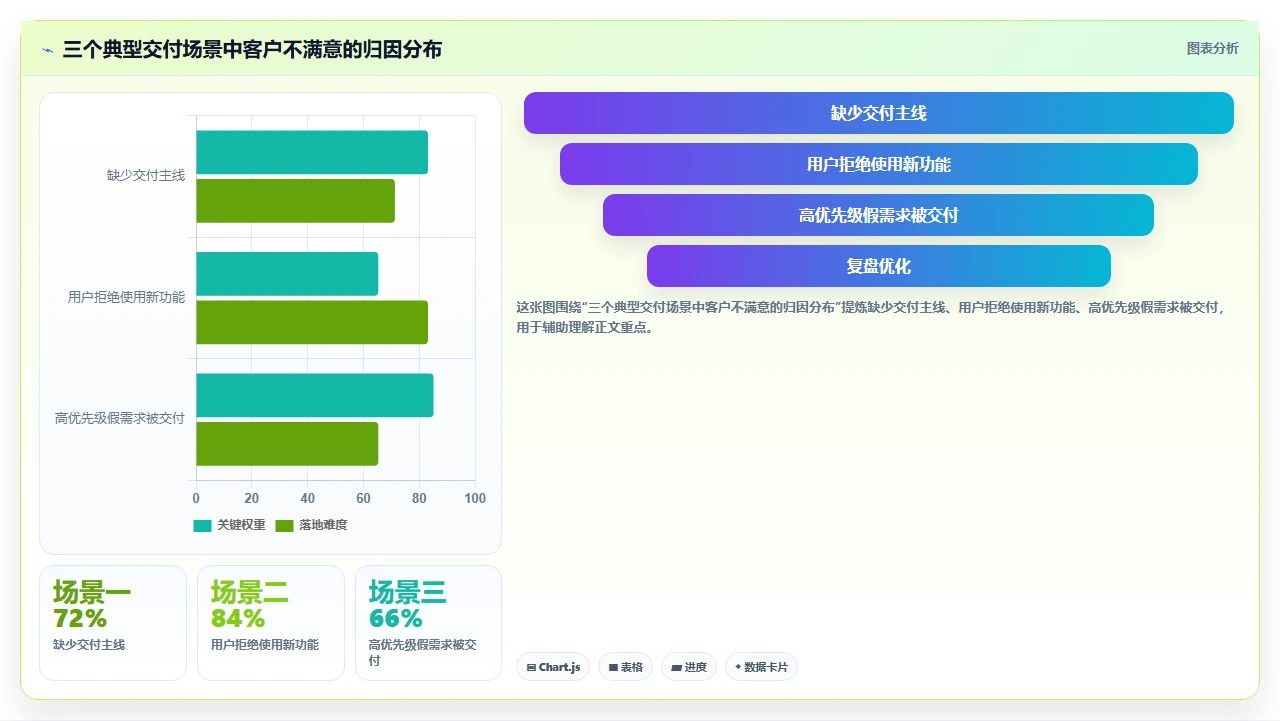The width and height of the screenshot is (1280, 721).
Task: Click 关键权重 bar for 高优先级假需求被交付
Action: [x=315, y=395]
